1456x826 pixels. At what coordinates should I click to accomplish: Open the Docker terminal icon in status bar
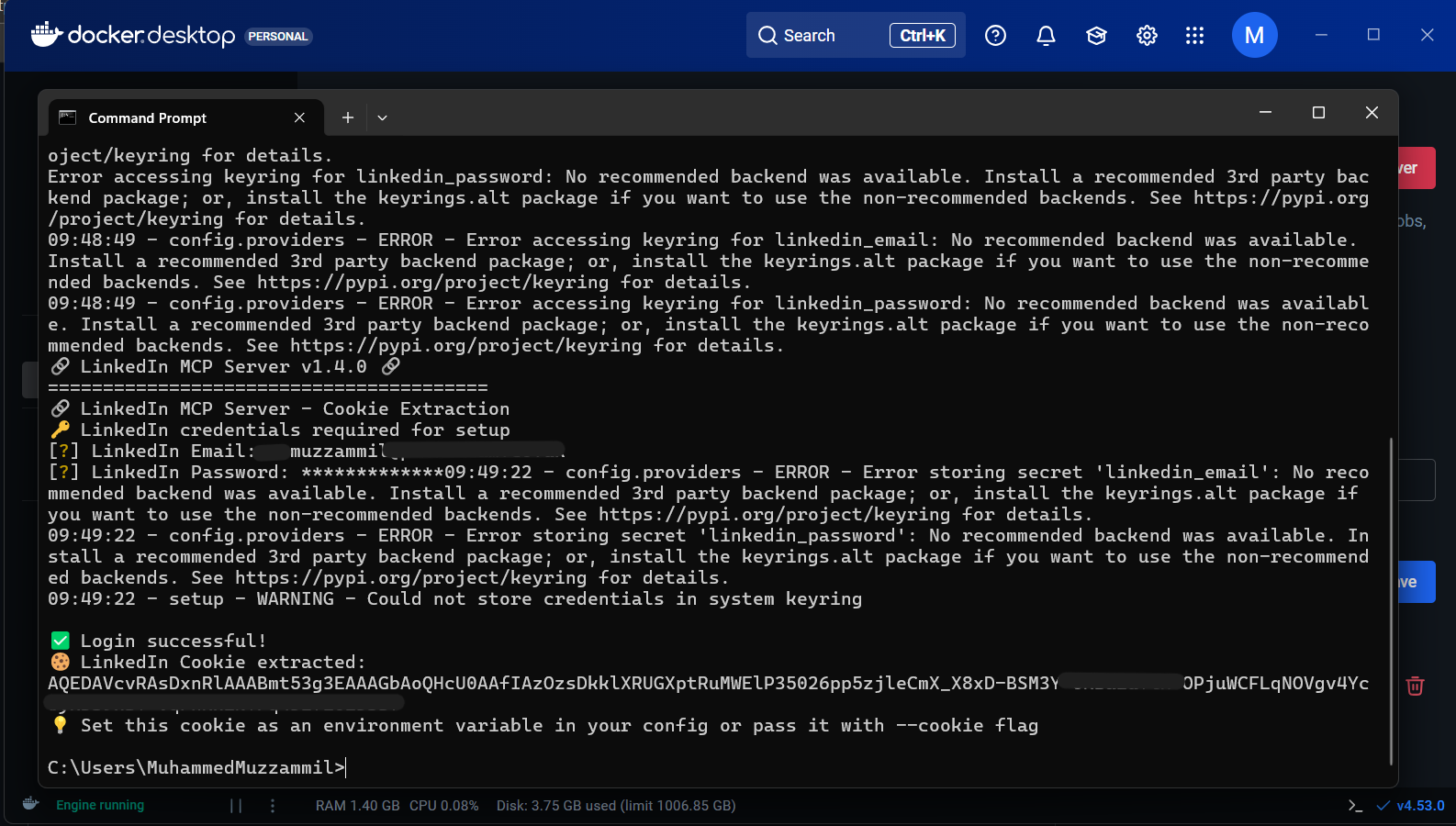(x=1355, y=806)
